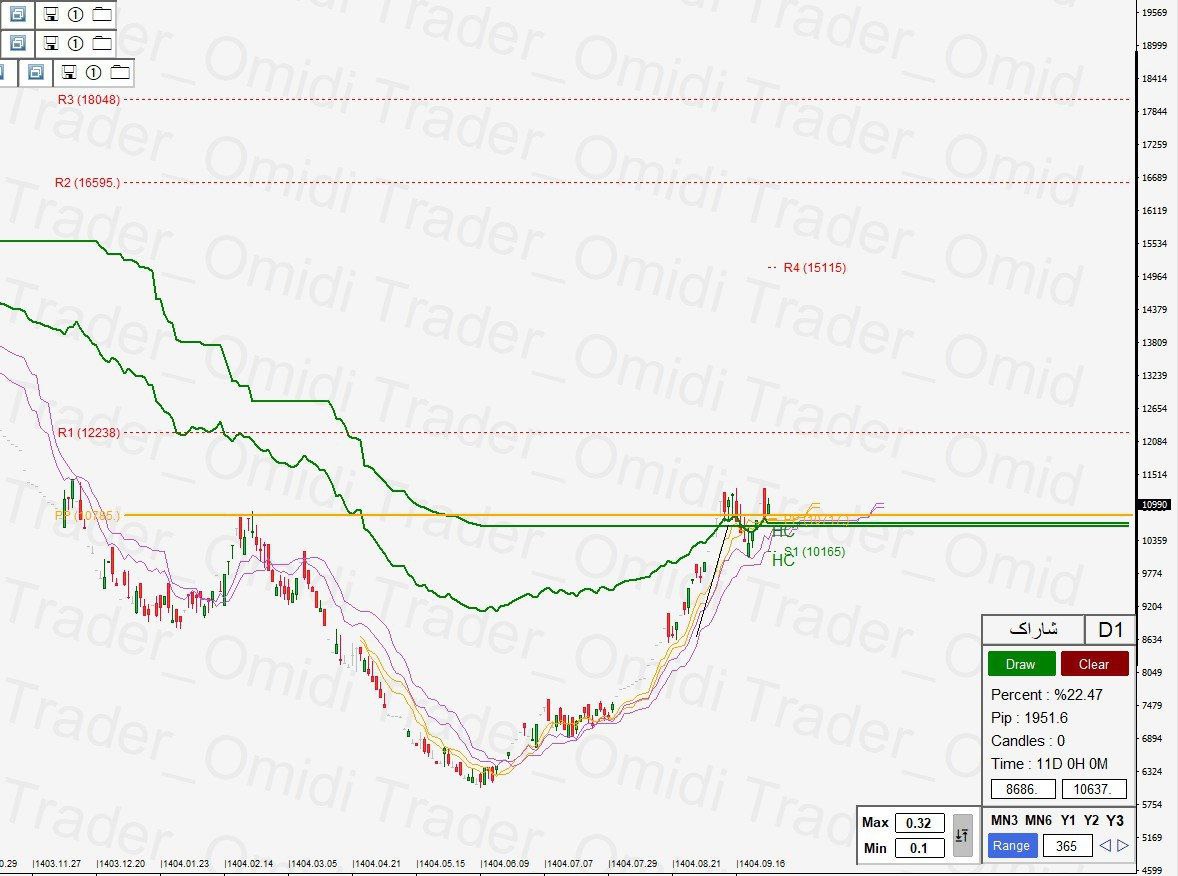Open the folder icon in the third toolbar row
1178x876 pixels.
pyautogui.click(x=120, y=72)
